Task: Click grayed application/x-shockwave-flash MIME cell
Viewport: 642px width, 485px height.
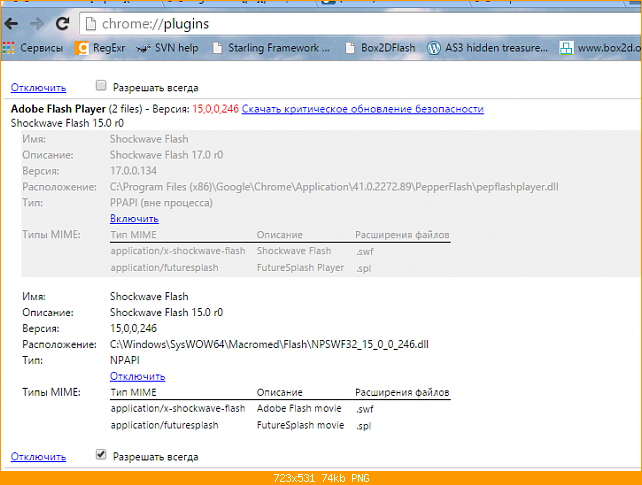Action: click(x=178, y=251)
